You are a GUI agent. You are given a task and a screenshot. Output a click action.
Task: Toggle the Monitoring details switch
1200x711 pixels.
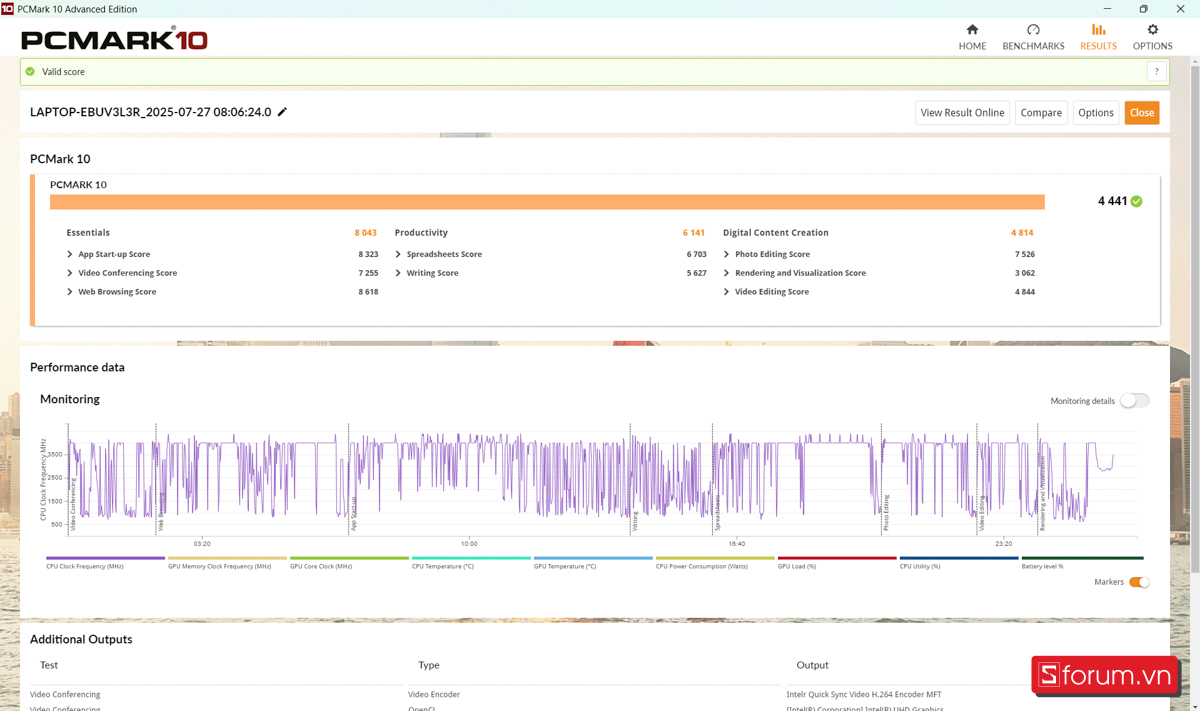point(1134,400)
